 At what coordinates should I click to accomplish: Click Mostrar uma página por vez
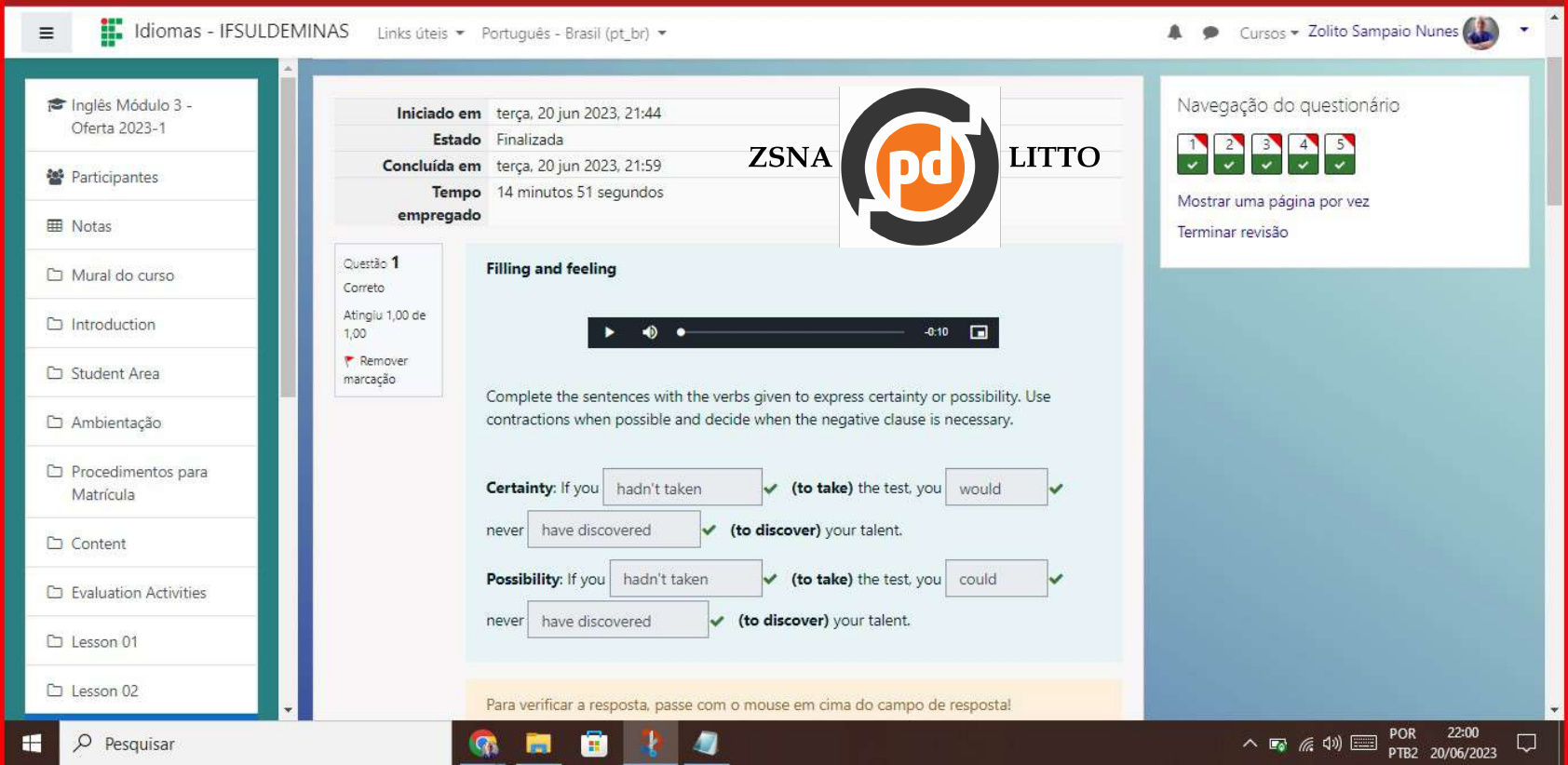(x=1272, y=201)
